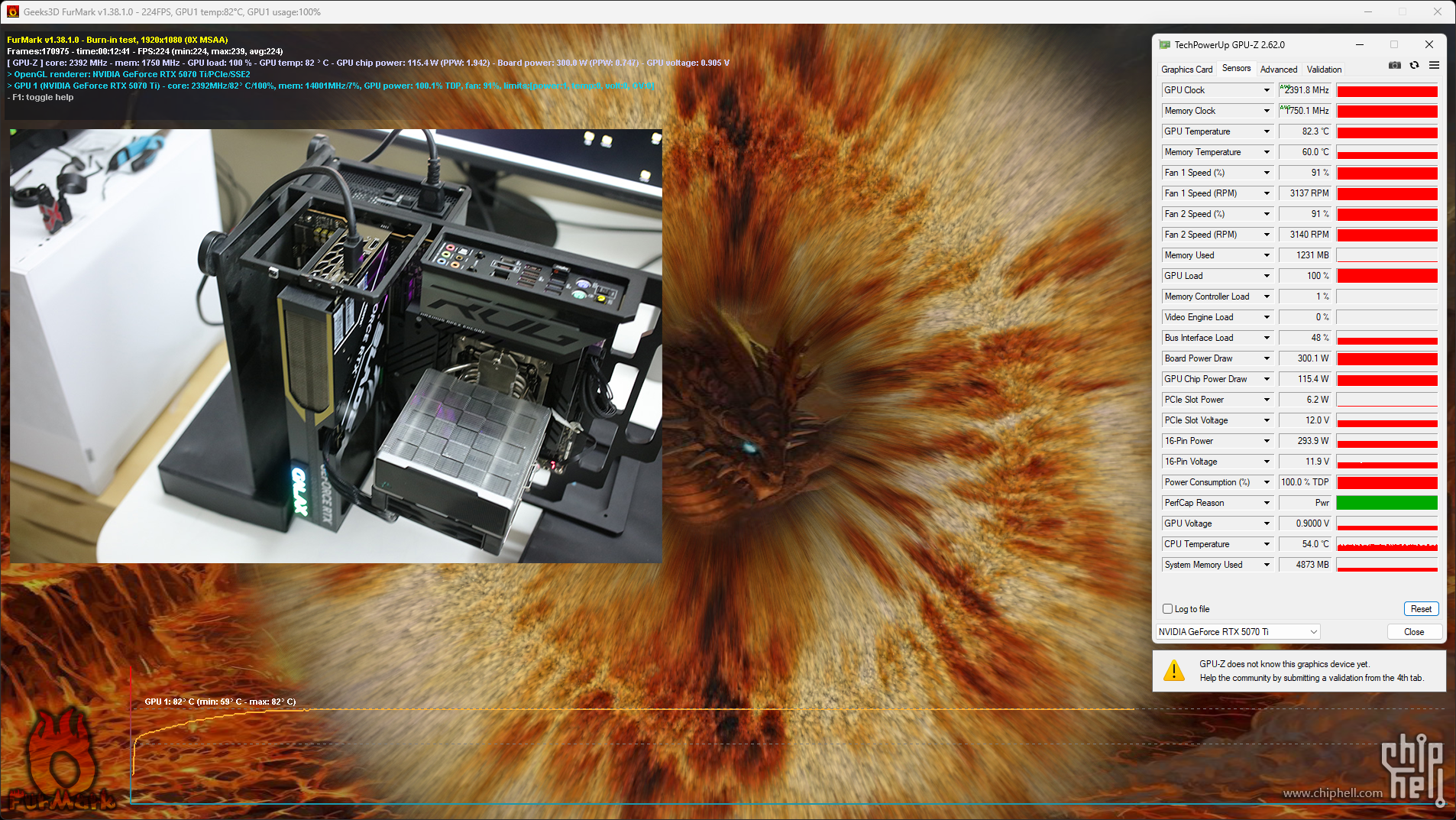Click the green PerfCap Reason bar
1456x820 pixels.
click(1386, 503)
